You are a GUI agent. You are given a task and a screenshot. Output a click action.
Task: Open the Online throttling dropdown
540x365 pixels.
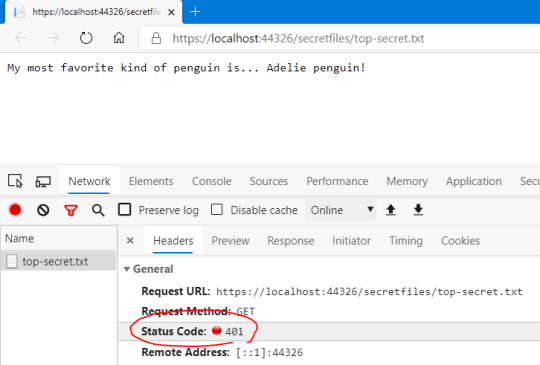[341, 210]
